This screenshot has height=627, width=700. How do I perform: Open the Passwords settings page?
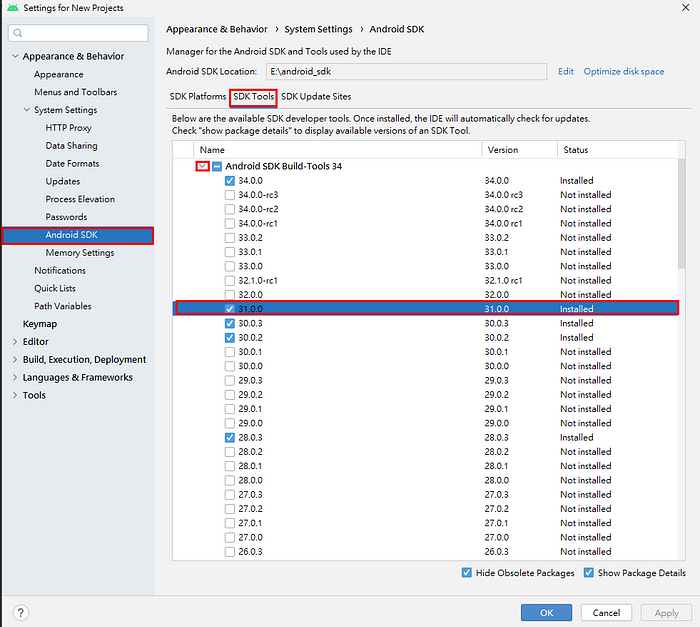[66, 217]
